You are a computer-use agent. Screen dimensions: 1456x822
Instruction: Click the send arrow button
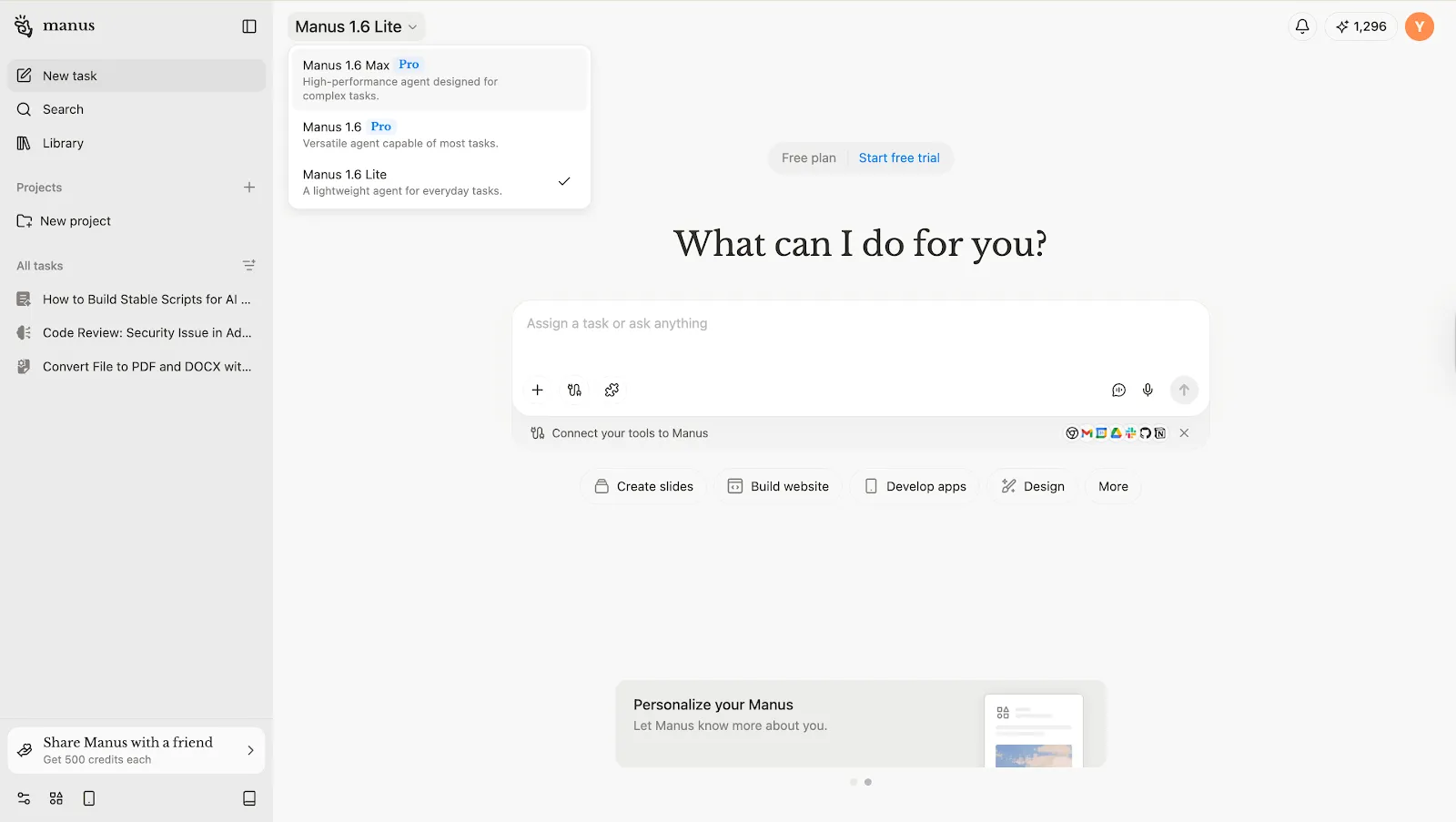coord(1184,390)
